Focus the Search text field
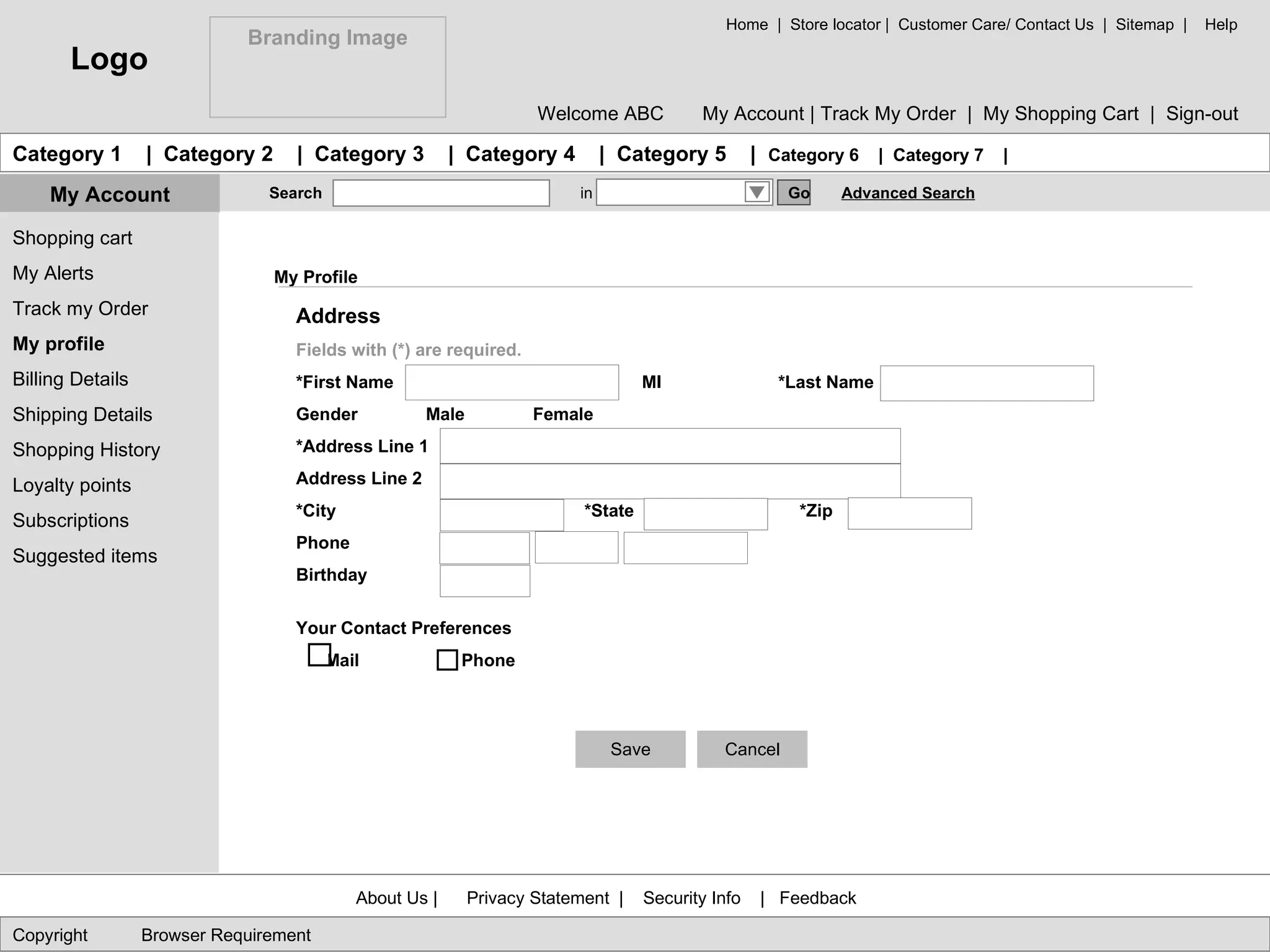Viewport: 1270px width, 952px height. [x=441, y=193]
